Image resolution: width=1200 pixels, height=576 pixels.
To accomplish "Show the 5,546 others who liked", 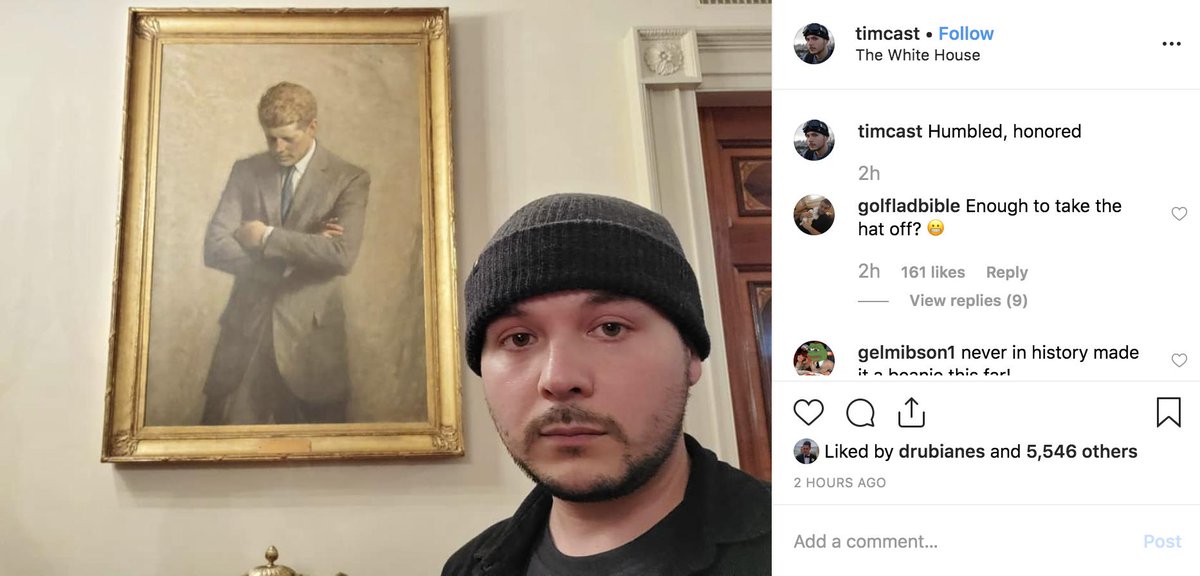I will 1082,452.
